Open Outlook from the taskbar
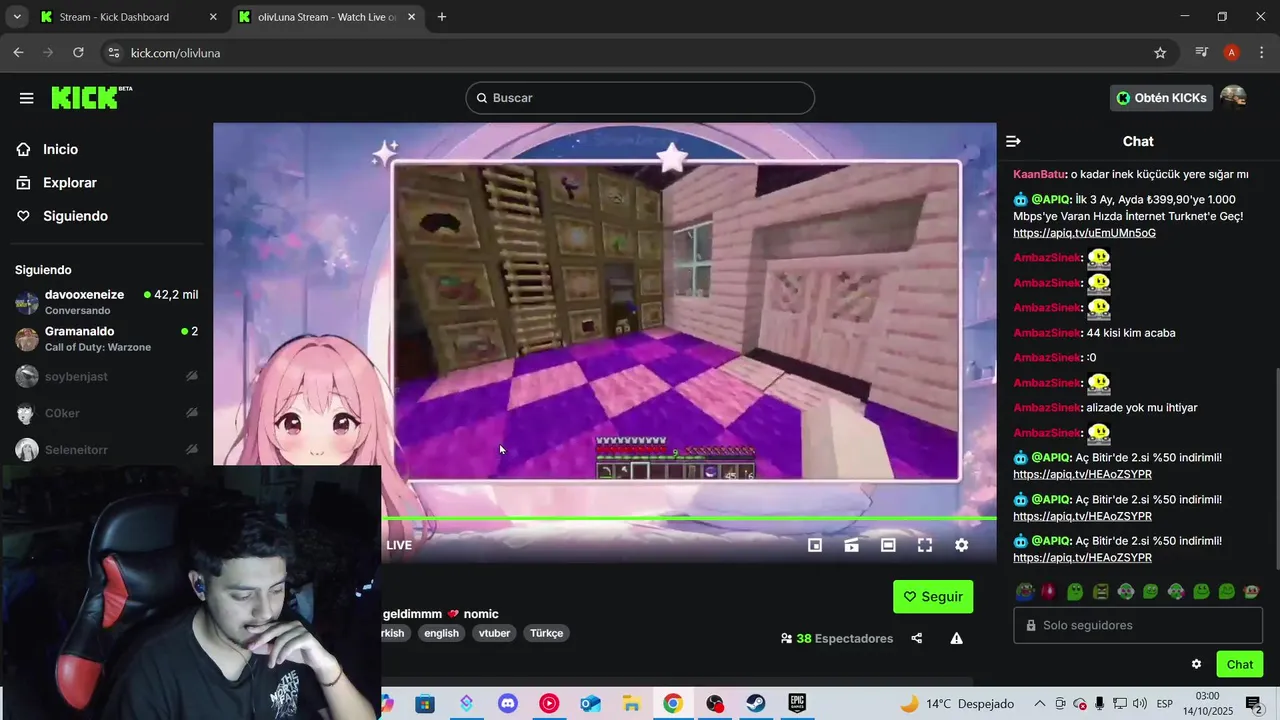The height and width of the screenshot is (720, 1280). [x=590, y=704]
